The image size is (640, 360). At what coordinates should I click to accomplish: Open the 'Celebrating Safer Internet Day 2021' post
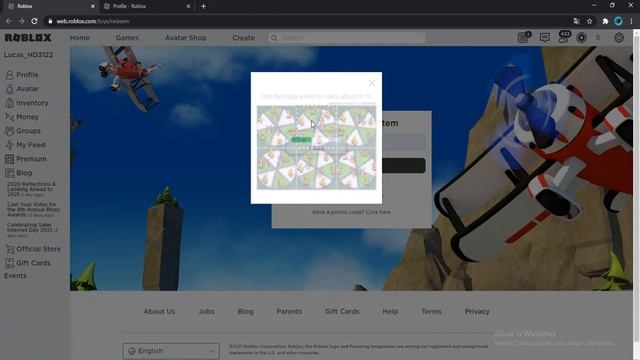(32, 230)
